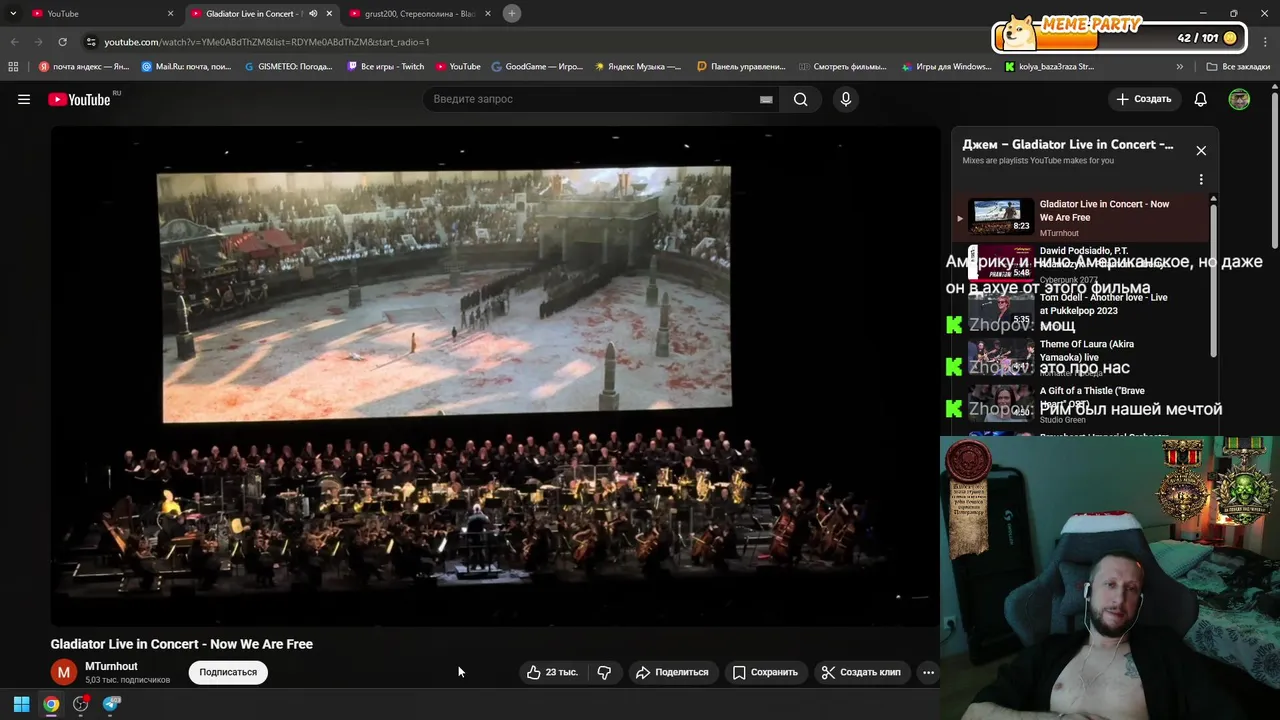Open the YouTube hamburger guide menu
This screenshot has width=1280, height=720.
[x=24, y=99]
